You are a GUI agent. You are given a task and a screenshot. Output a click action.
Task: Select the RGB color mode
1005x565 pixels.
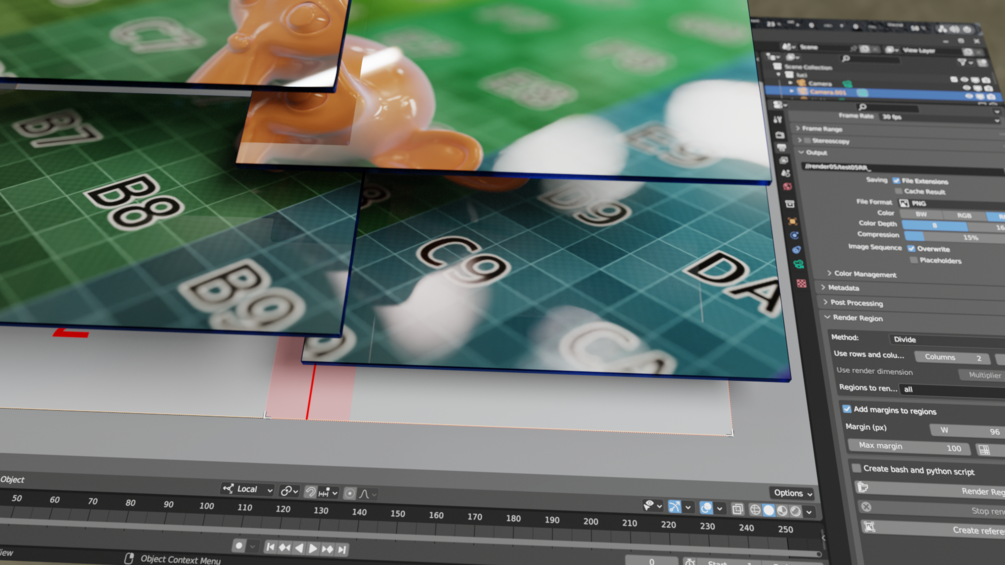click(x=964, y=215)
